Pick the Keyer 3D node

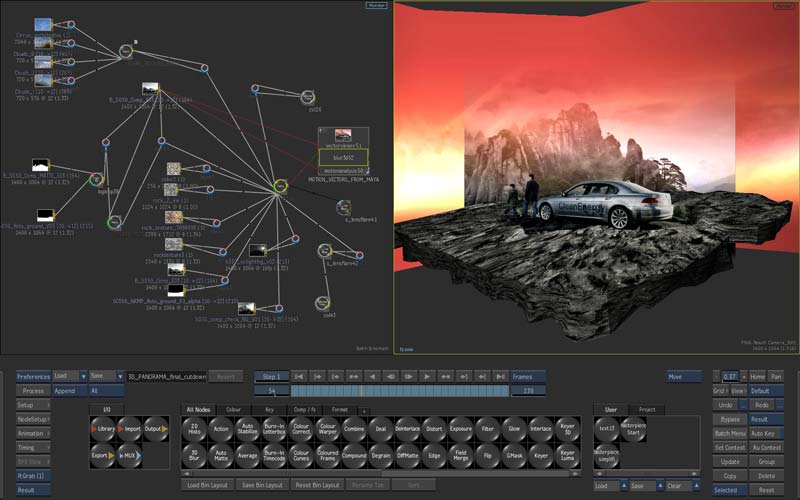[567, 429]
